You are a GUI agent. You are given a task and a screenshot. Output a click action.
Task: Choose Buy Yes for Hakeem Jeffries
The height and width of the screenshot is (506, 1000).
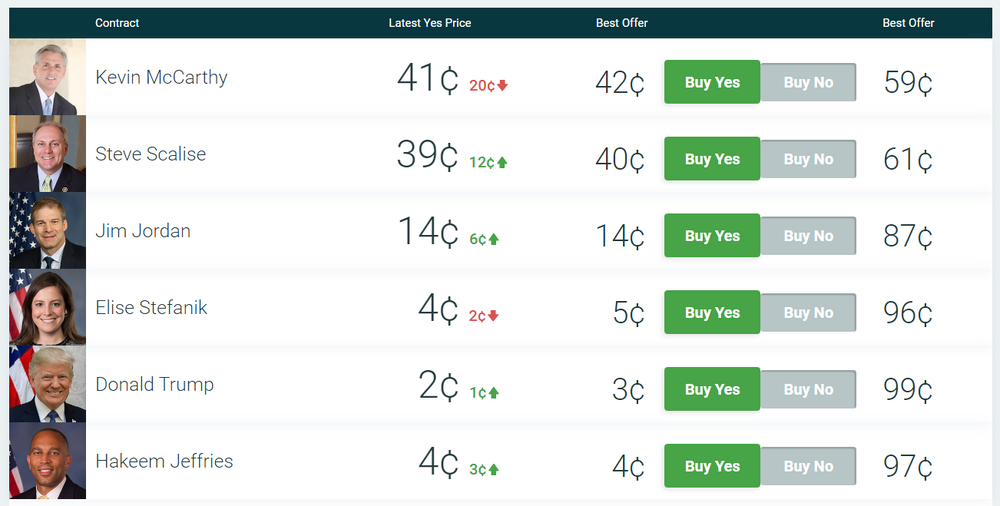712,466
